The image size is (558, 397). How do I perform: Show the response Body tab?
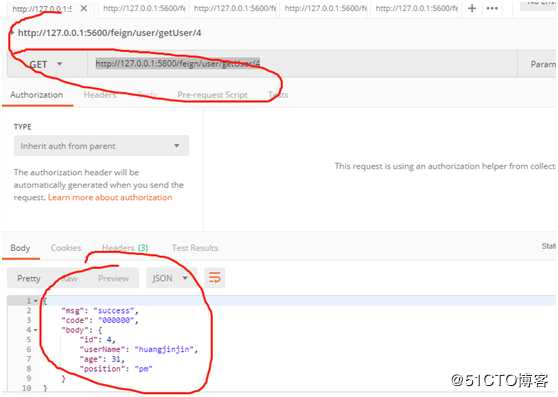(x=20, y=248)
